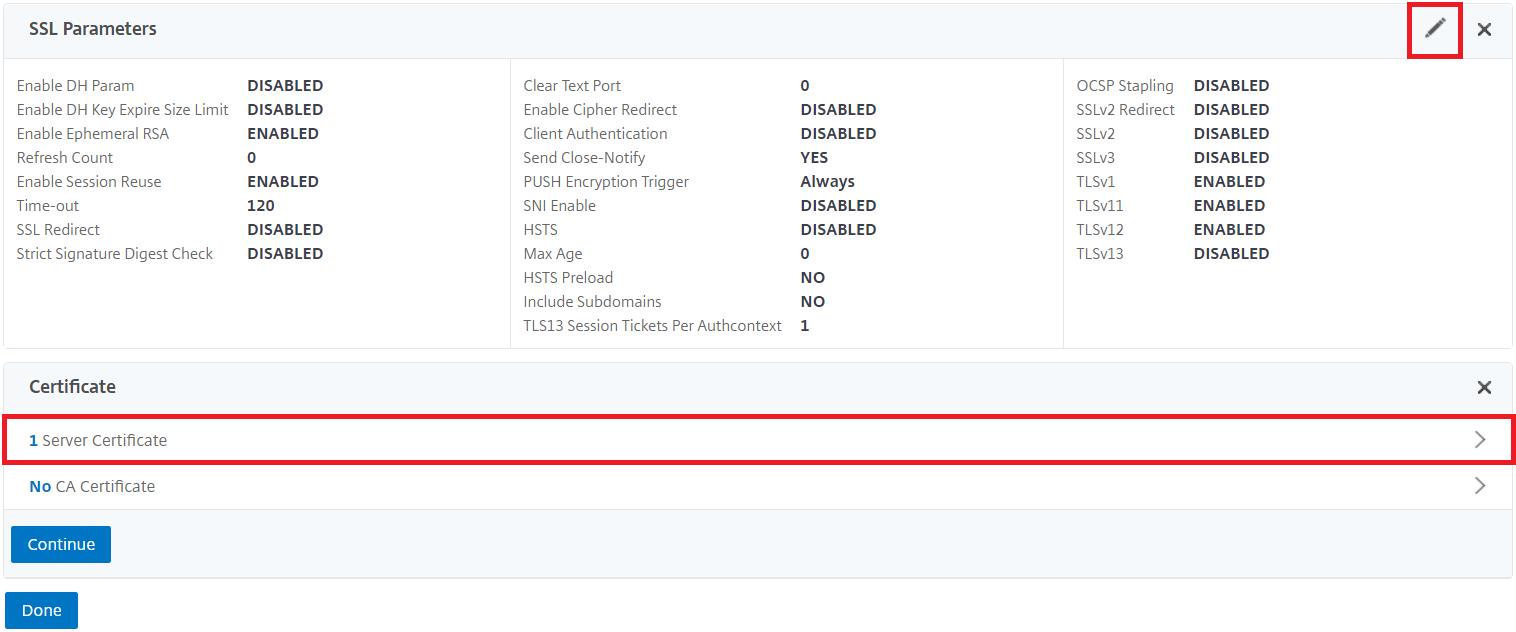
Task: Select the SSL Parameters section heading
Action: (93, 29)
